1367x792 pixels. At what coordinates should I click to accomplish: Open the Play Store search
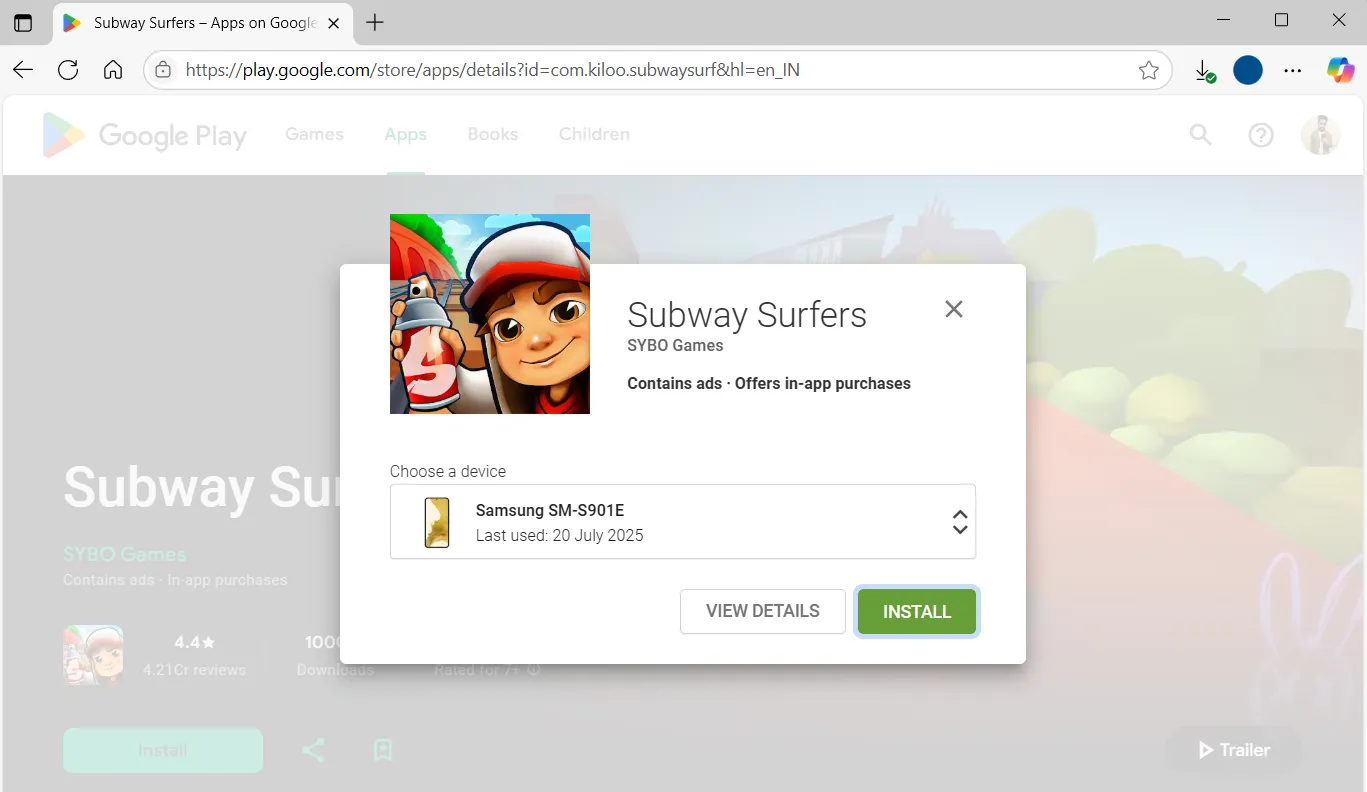[1200, 134]
